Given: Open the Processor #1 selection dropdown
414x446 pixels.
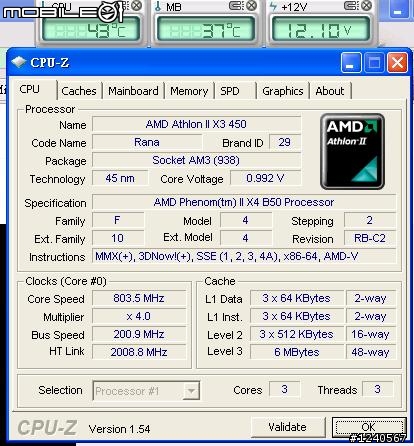Looking at the screenshot, I should [x=146, y=391].
